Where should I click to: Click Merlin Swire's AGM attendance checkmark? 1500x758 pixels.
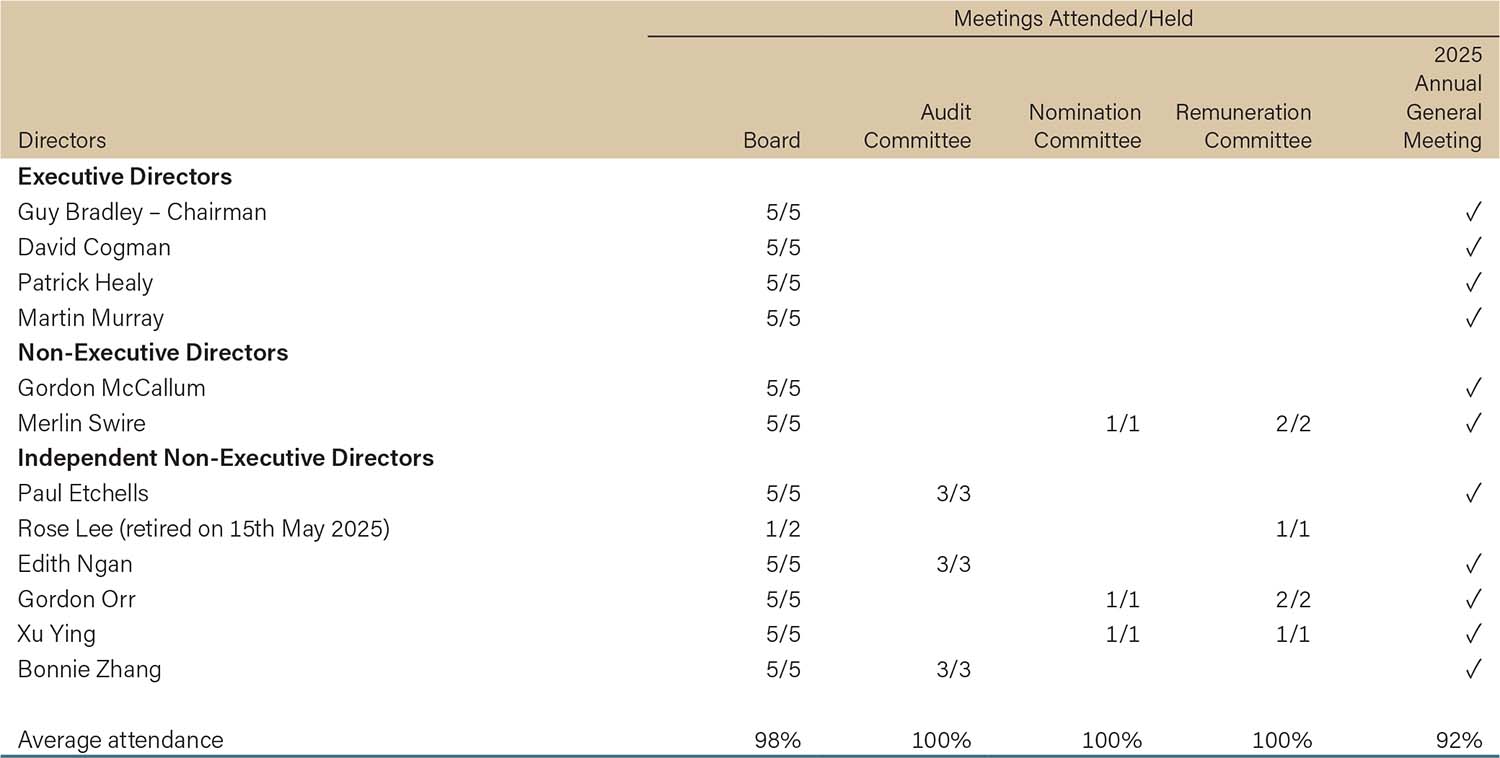click(x=1472, y=423)
